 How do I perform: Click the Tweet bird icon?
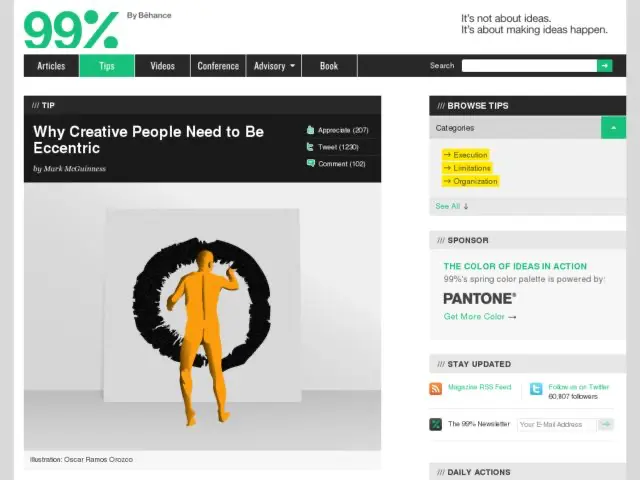click(311, 147)
